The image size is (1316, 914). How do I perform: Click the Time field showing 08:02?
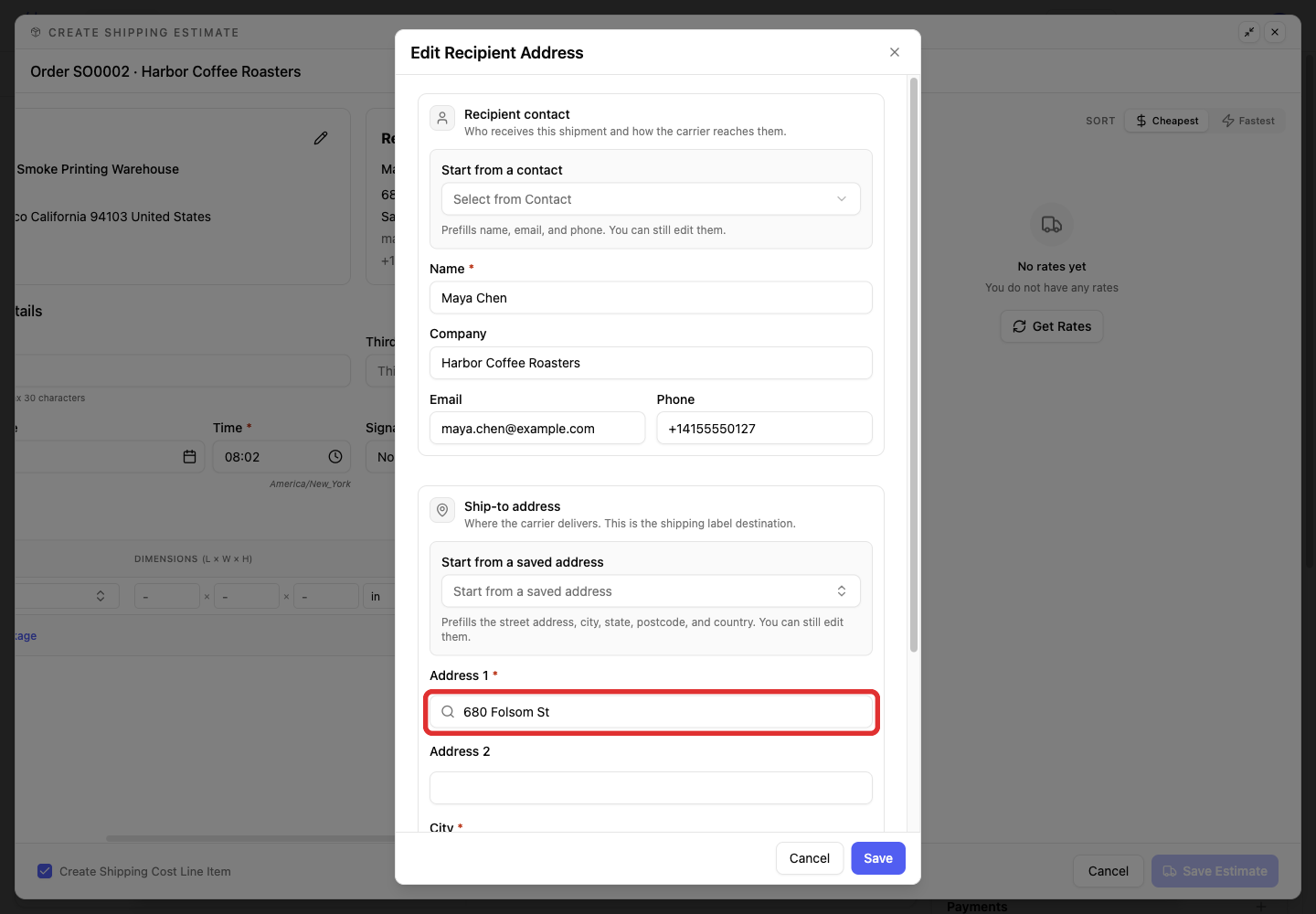pos(281,457)
